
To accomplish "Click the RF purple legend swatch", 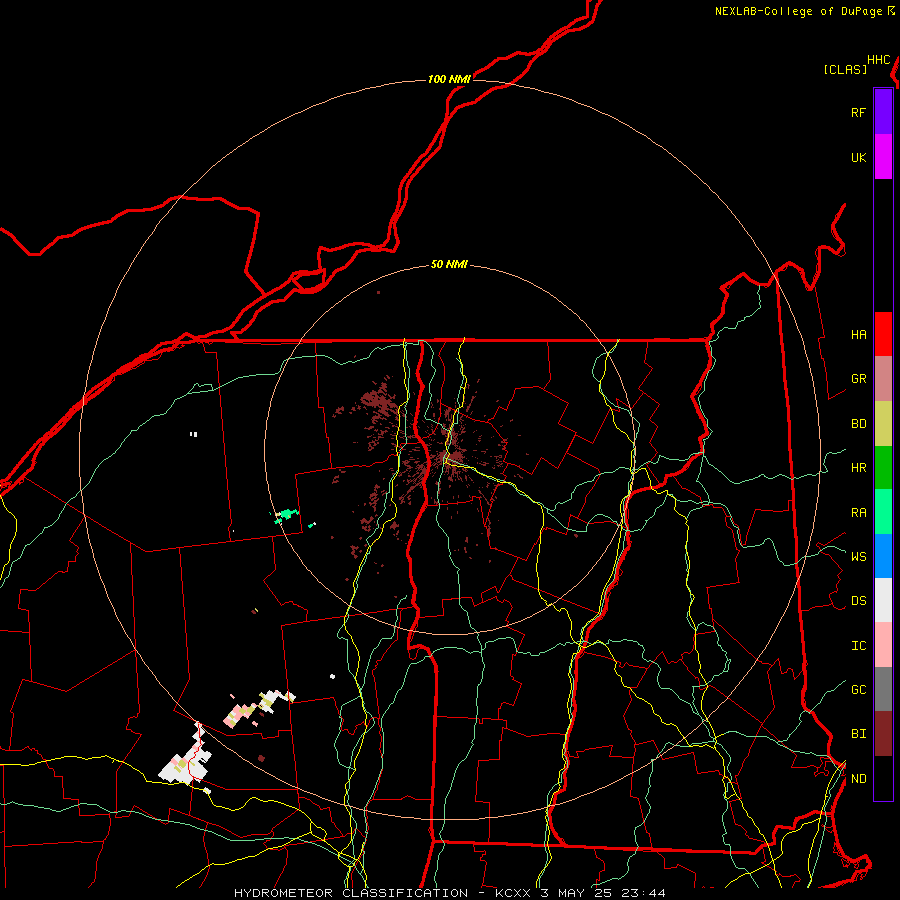I will tap(883, 112).
